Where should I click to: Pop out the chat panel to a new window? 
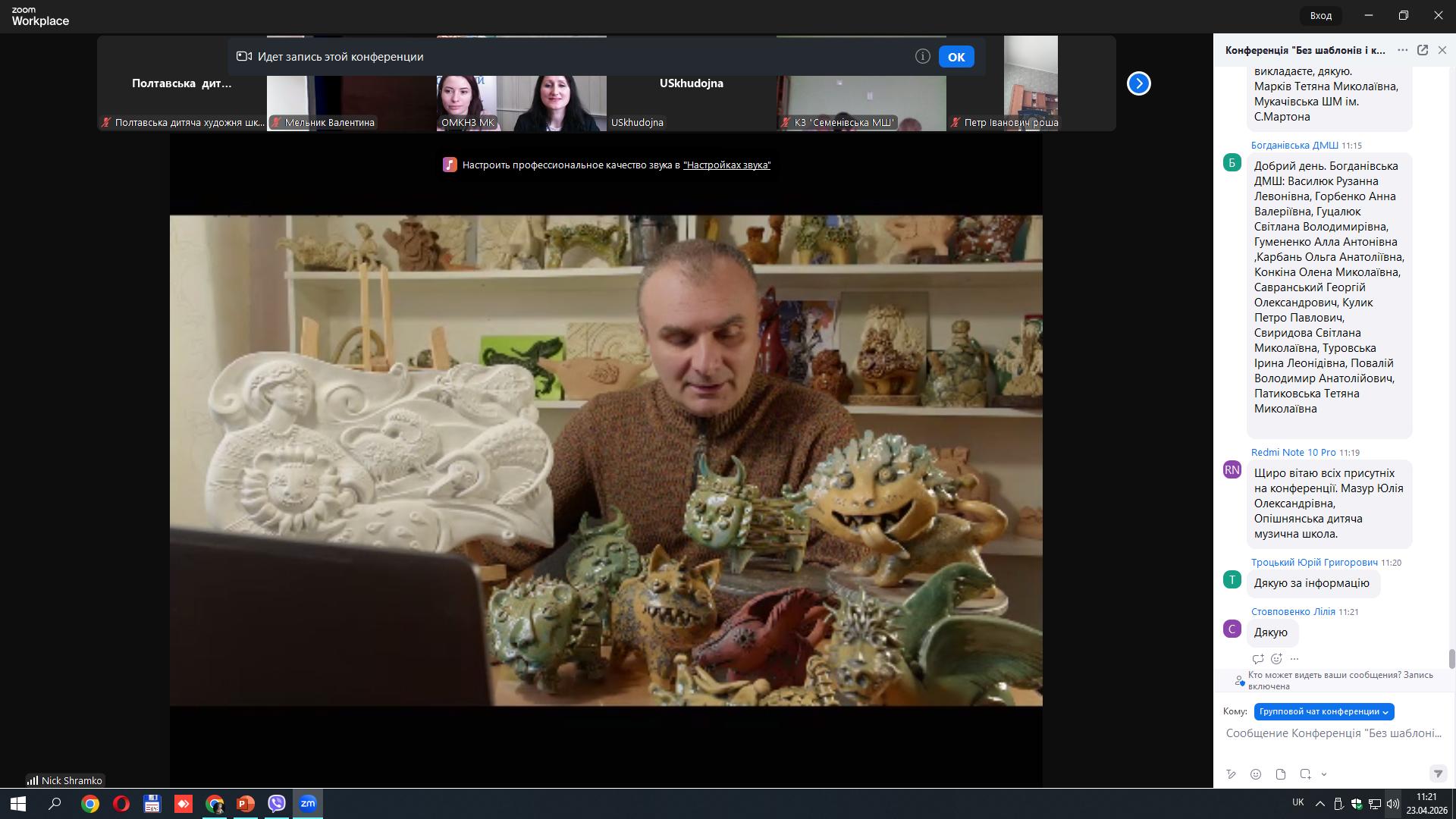coord(1423,50)
